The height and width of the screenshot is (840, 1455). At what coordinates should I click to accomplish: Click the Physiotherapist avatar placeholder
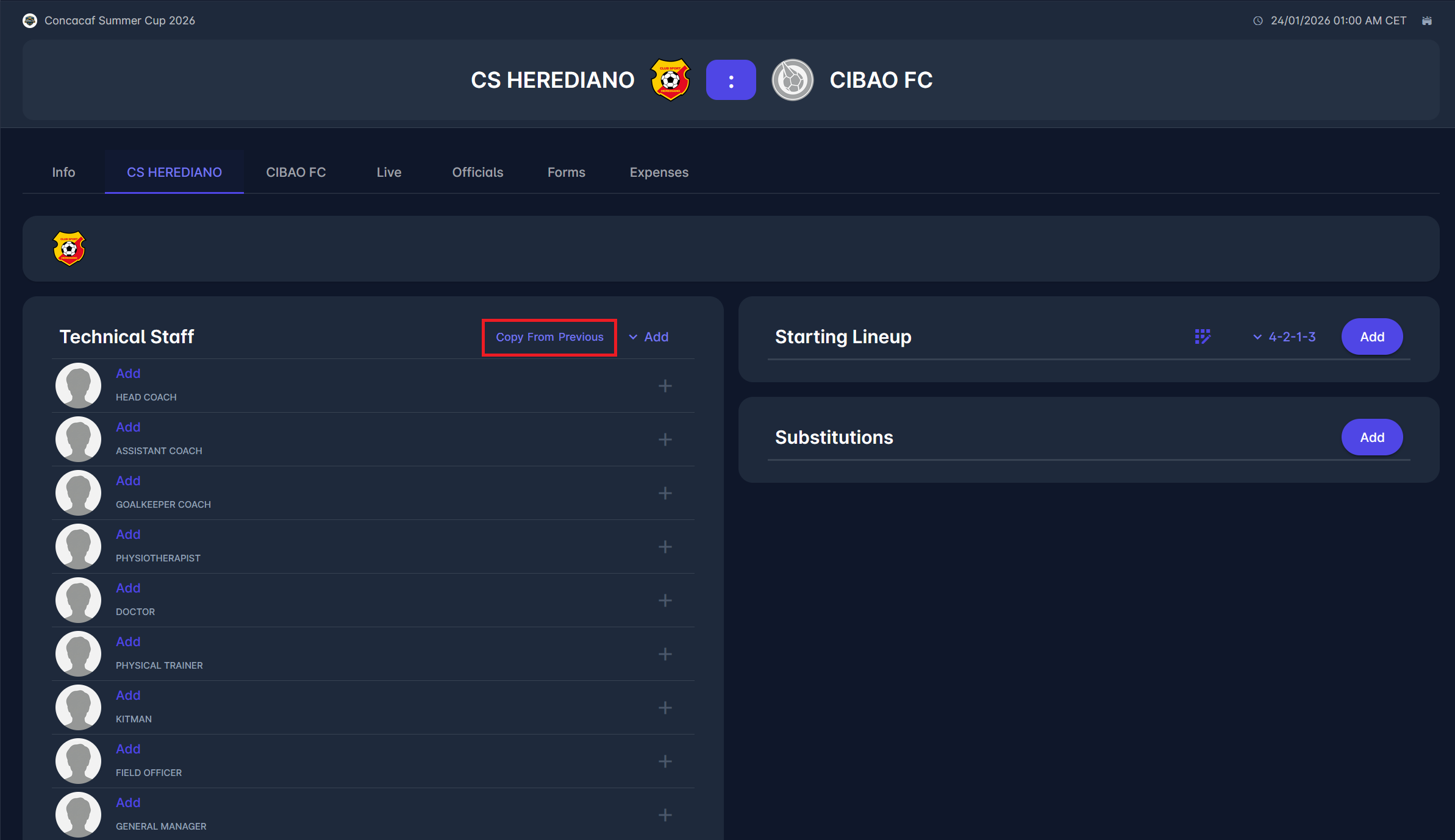click(78, 546)
